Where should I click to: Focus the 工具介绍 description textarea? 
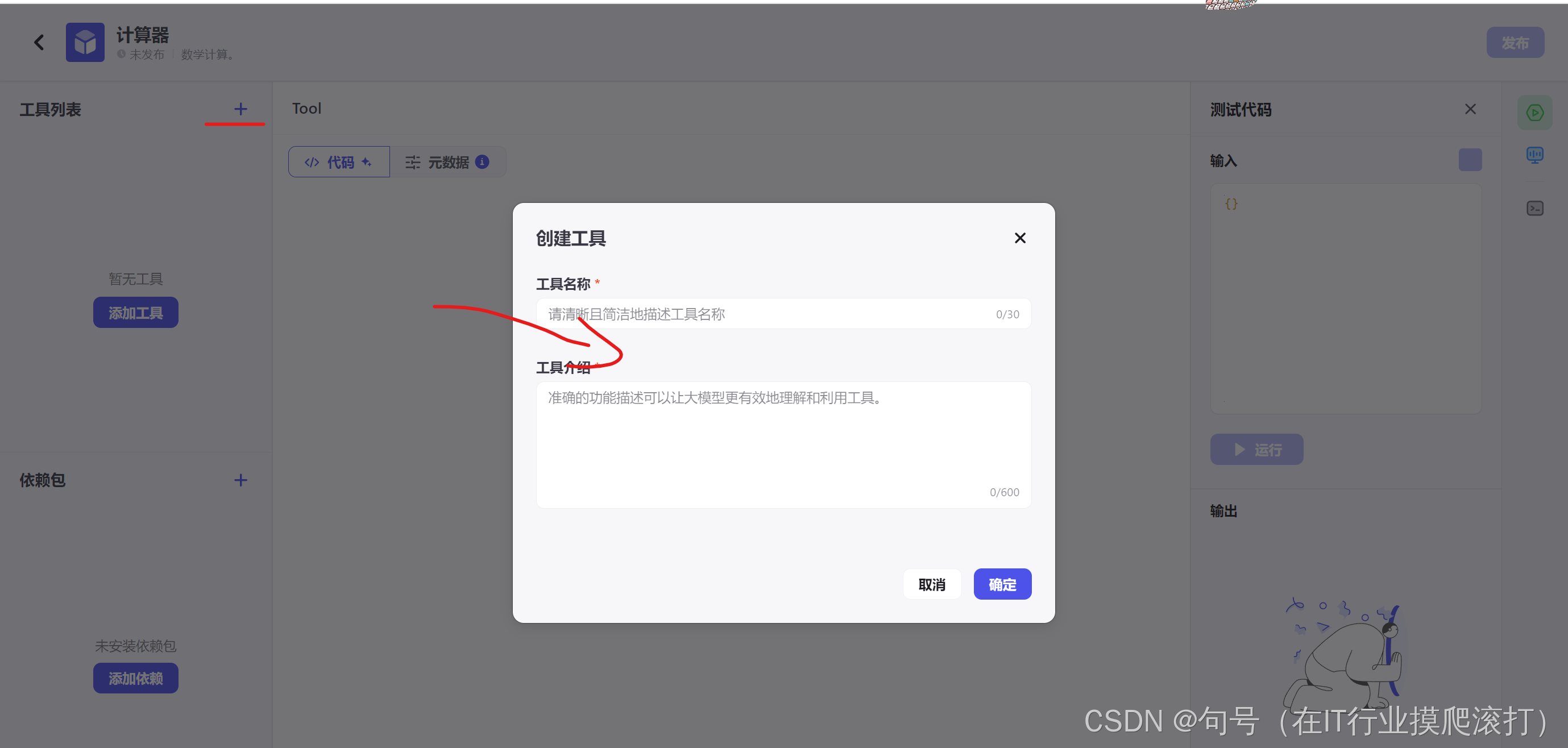783,444
